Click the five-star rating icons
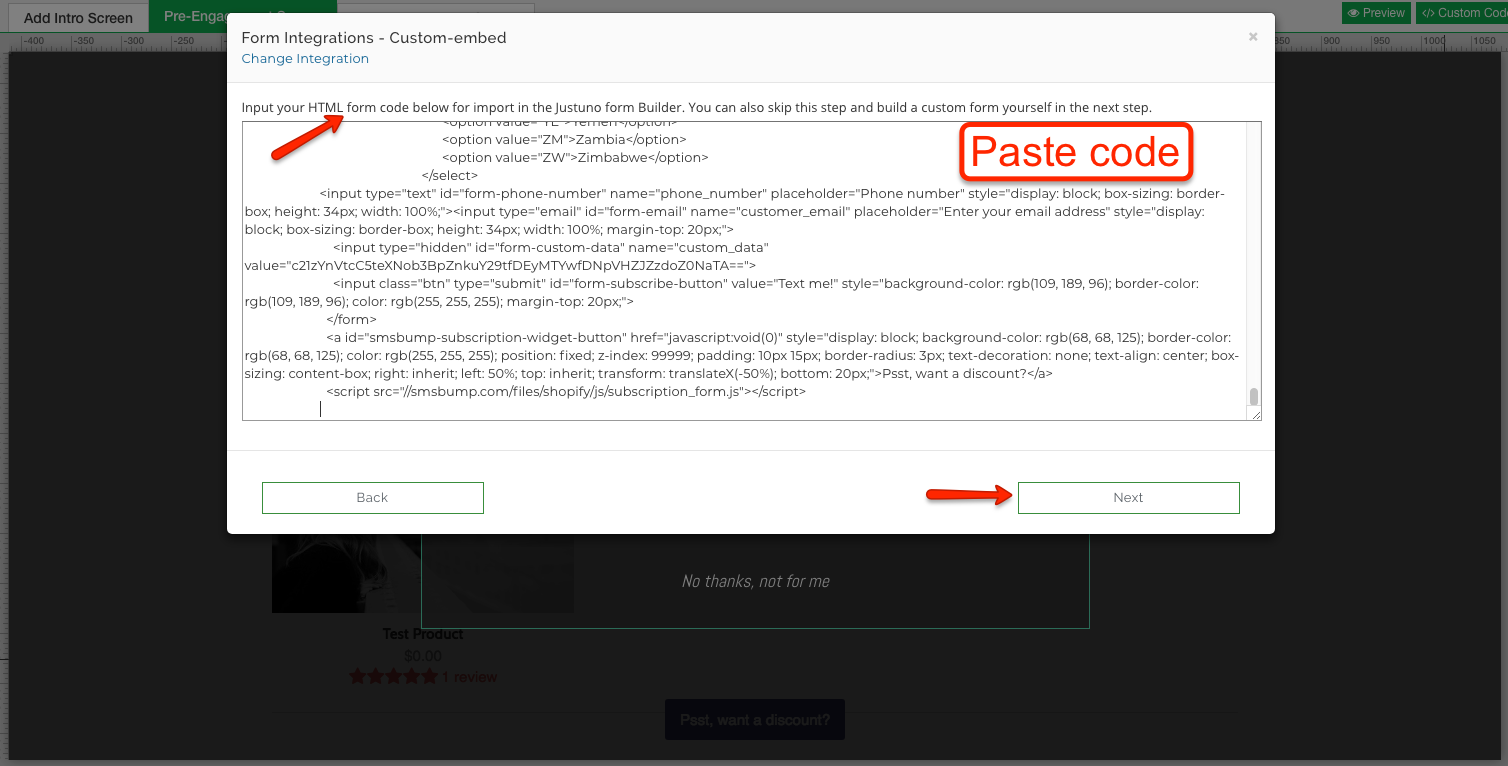This screenshot has height=766, width=1508. click(393, 677)
